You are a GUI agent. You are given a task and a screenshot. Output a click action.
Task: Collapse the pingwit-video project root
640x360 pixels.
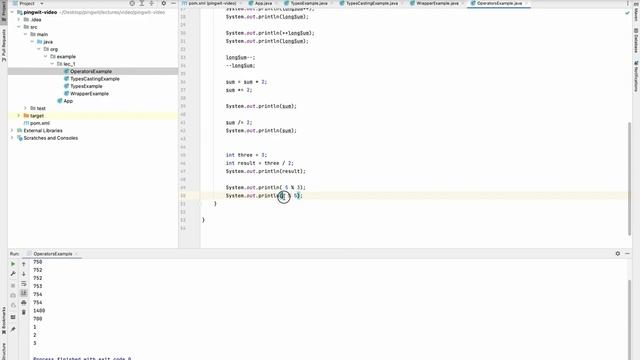pyautogui.click(x=12, y=12)
